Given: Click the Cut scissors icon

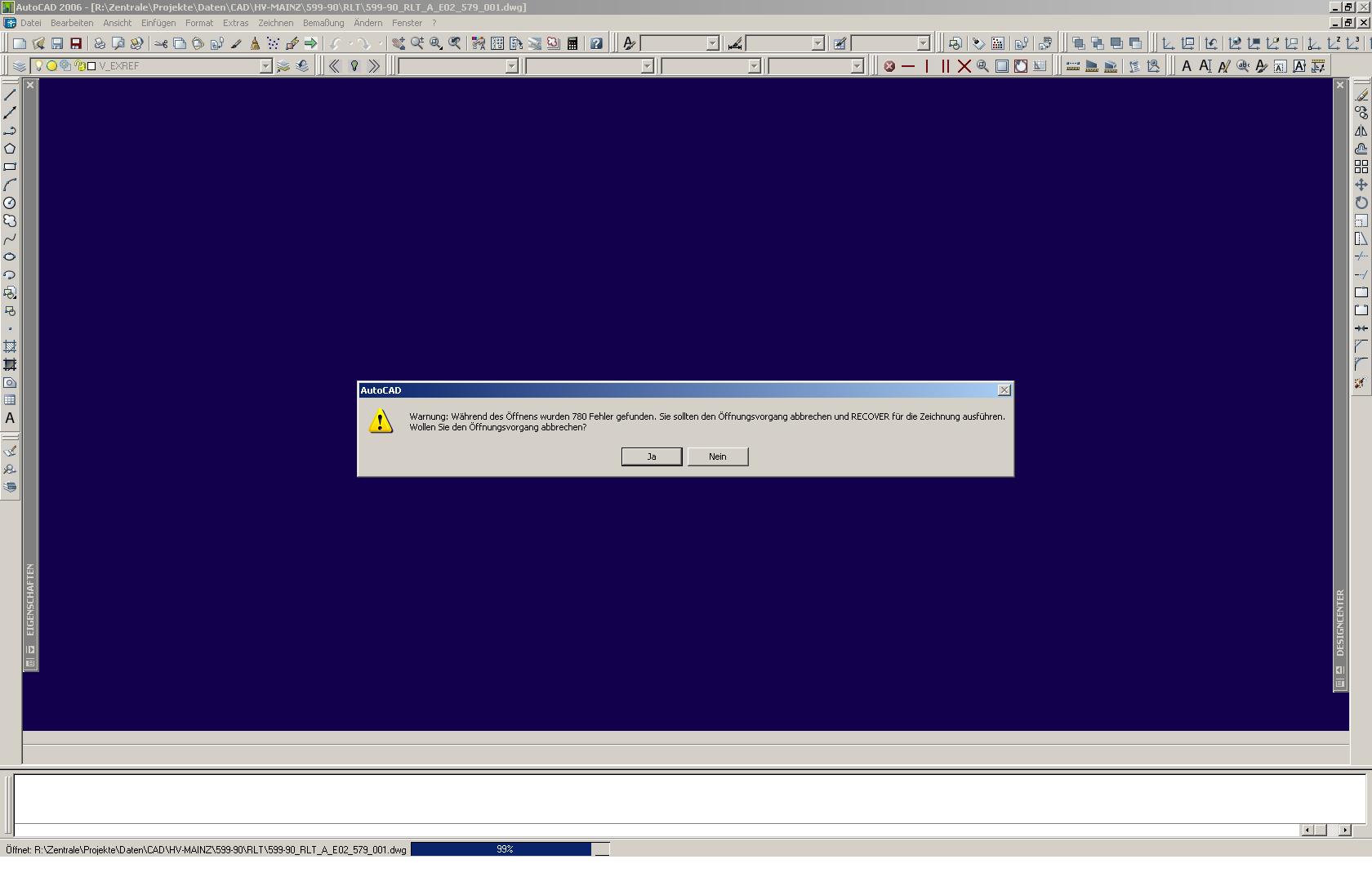Looking at the screenshot, I should coord(161,43).
